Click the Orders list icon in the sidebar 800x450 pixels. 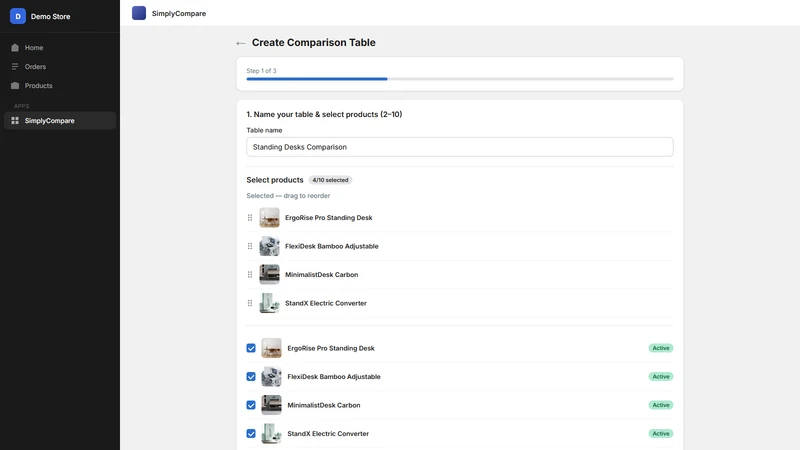(x=15, y=66)
